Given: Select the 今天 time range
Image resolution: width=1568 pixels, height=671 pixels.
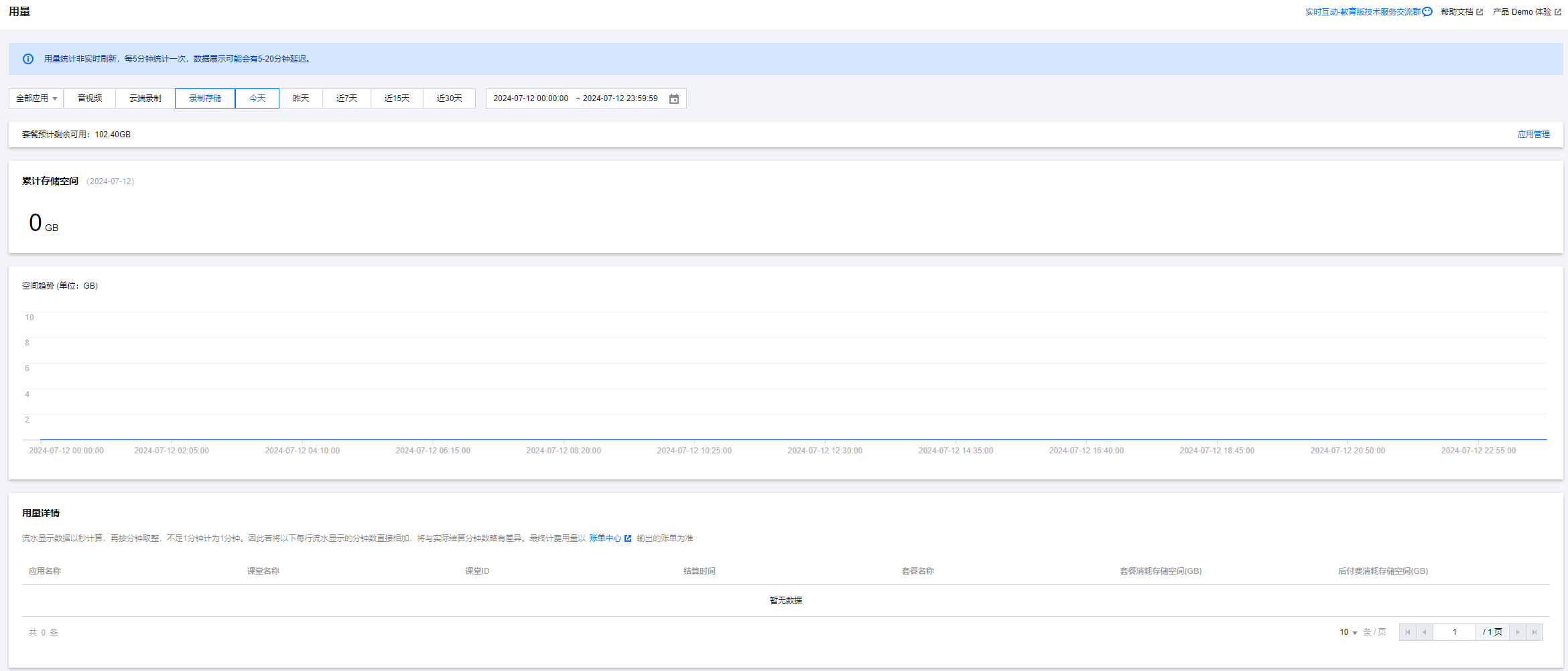Looking at the screenshot, I should point(257,98).
